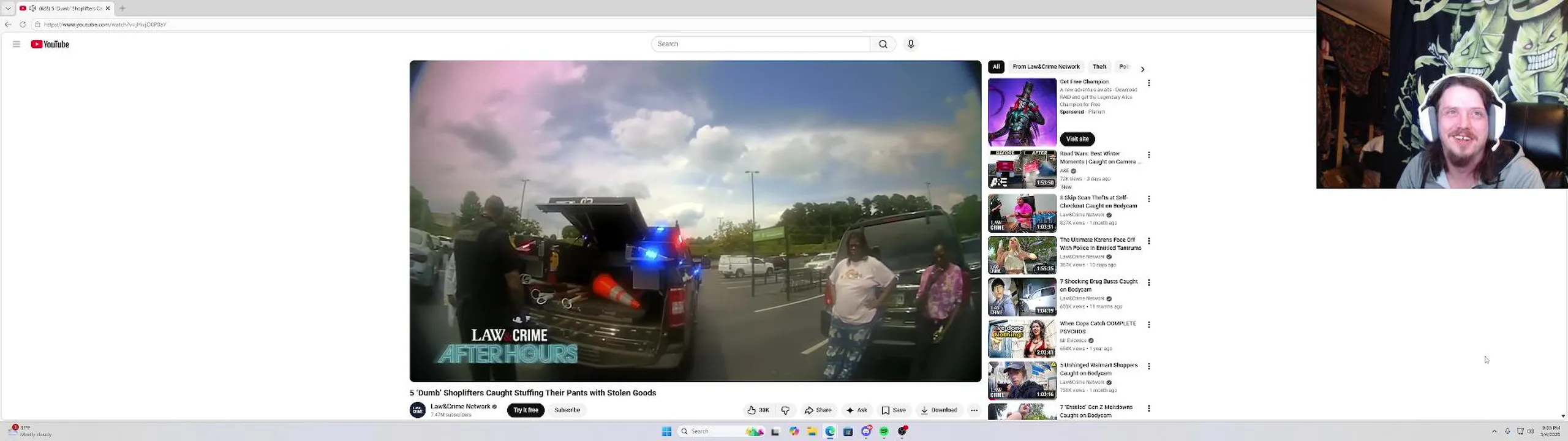Start voice search with microphone icon
Screen dimensions: 1568x441
click(911, 44)
